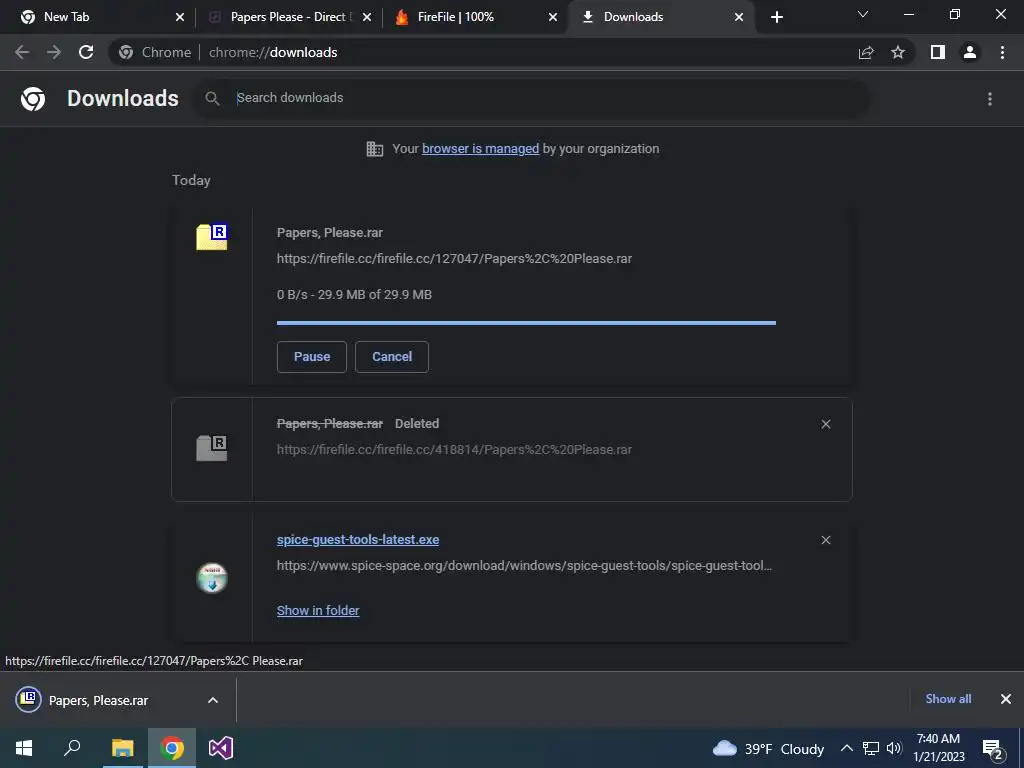The image size is (1024, 768).
Task: Switch to the FireFile | 100% tab
Action: (x=455, y=17)
